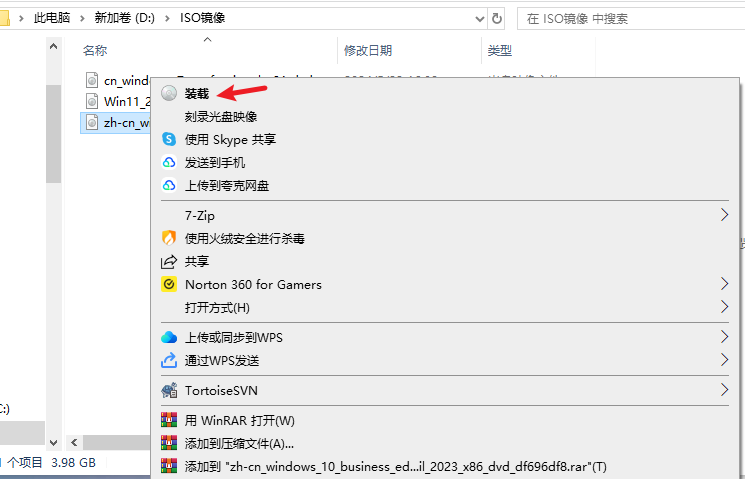The height and width of the screenshot is (479, 745).
Task: Sort by the 类型 column header
Action: [499, 50]
